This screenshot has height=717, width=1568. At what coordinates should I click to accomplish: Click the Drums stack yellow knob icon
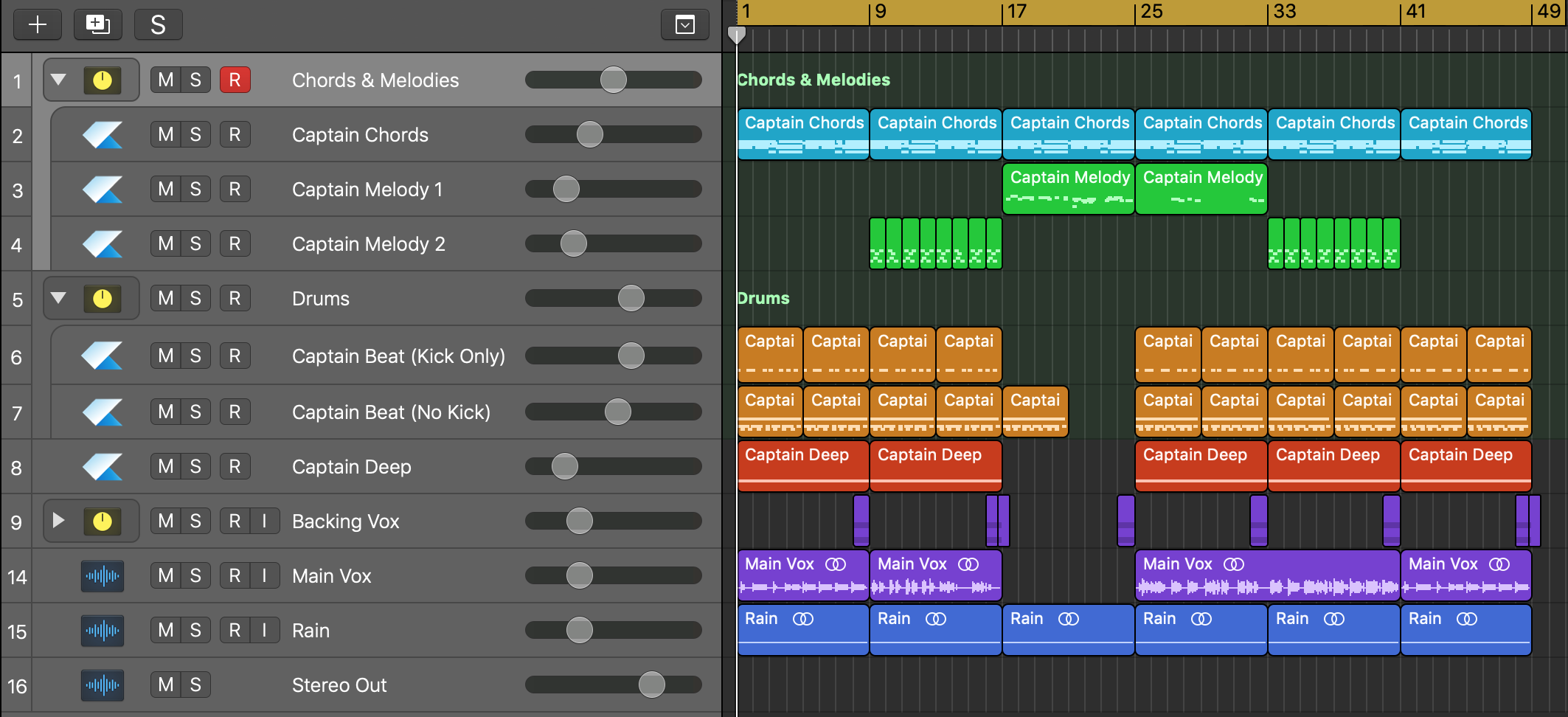(x=103, y=298)
